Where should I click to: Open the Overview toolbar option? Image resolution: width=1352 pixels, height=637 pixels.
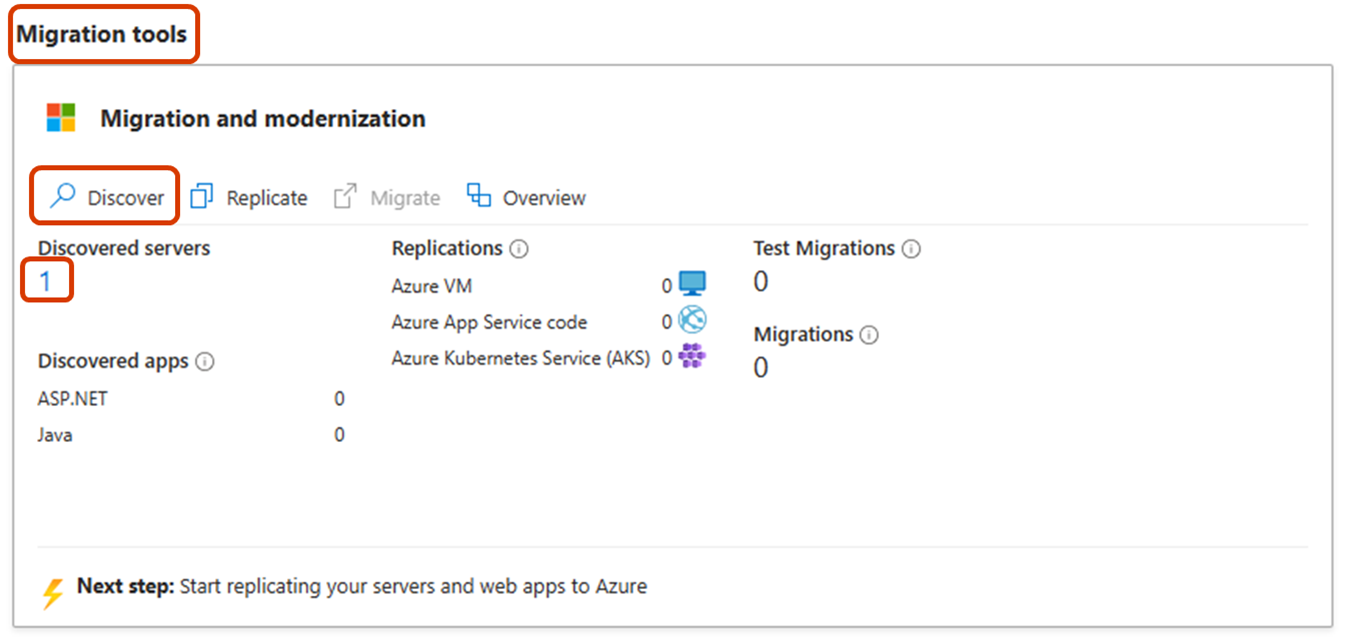coord(544,198)
